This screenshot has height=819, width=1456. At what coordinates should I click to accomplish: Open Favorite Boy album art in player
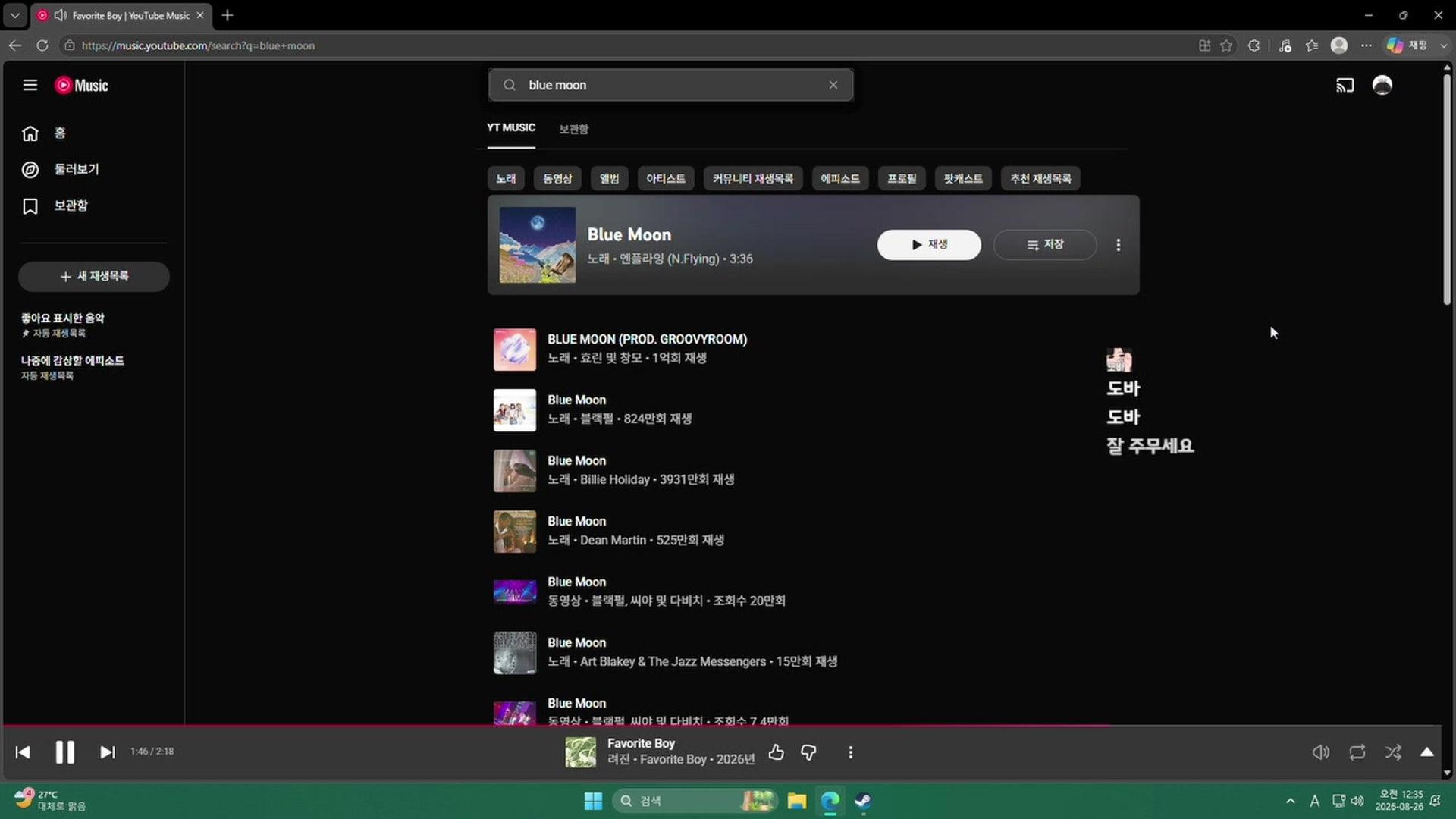(581, 752)
